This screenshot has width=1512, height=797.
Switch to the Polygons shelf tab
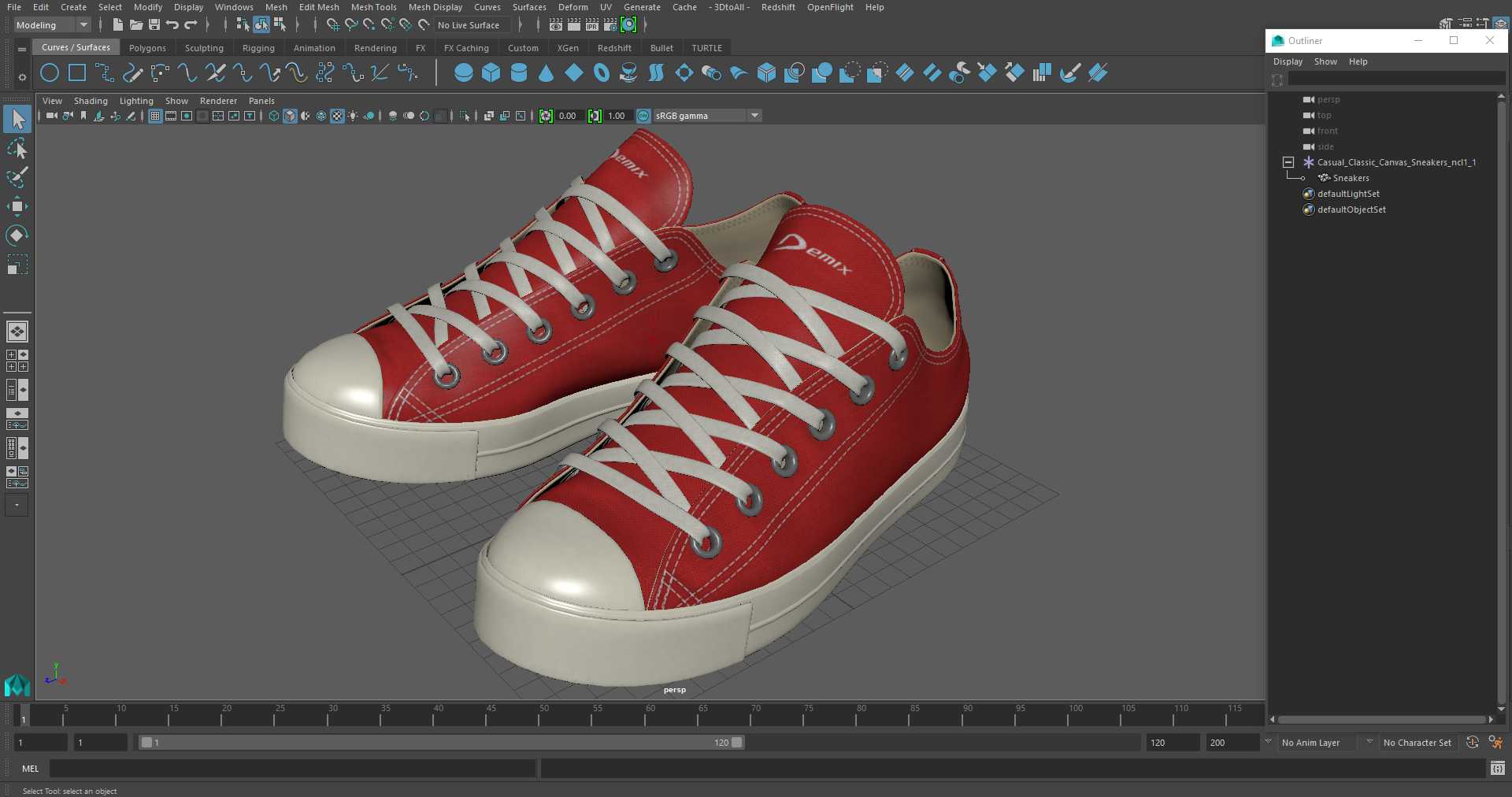point(147,48)
